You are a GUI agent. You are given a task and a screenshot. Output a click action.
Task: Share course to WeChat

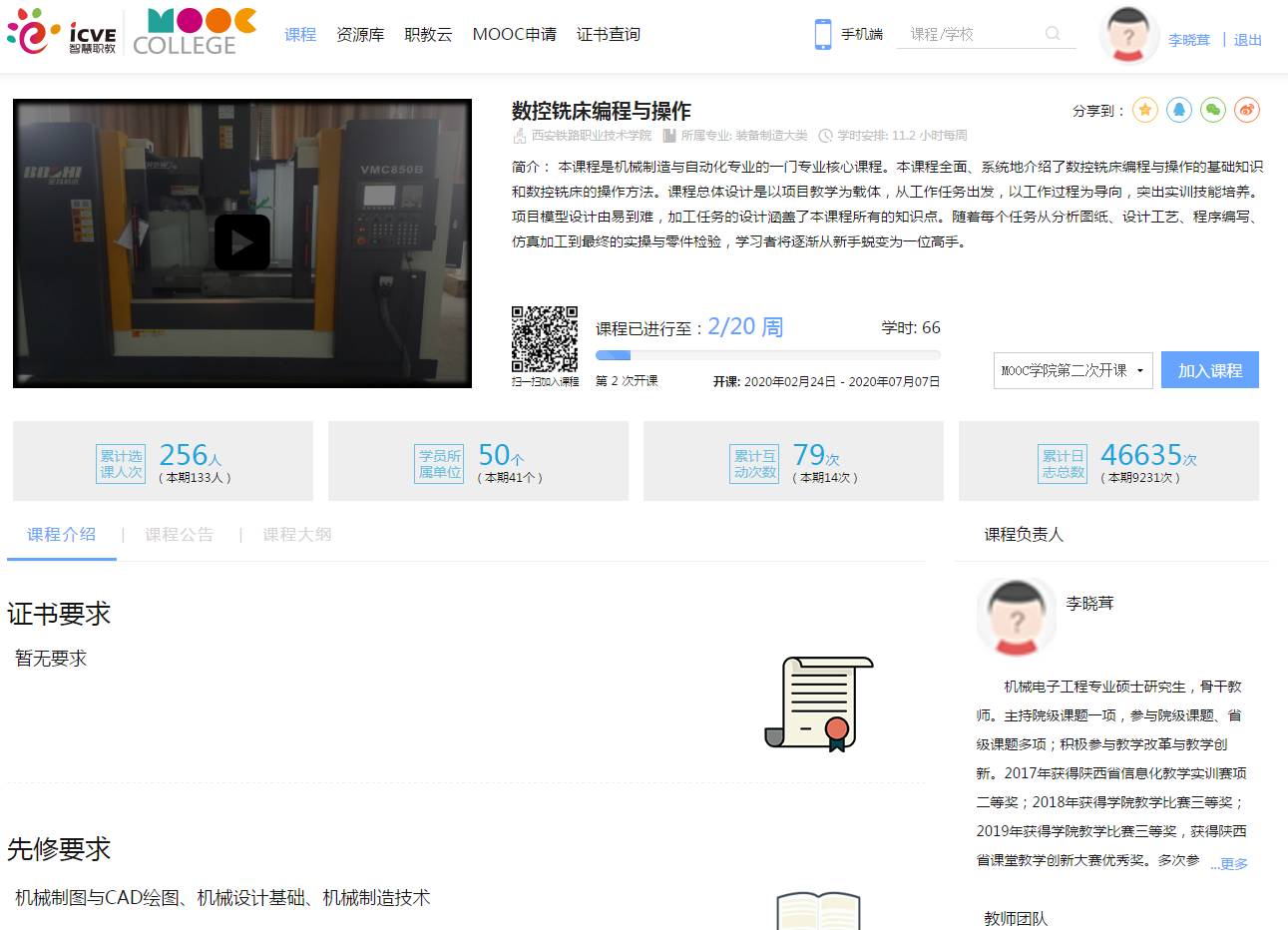[x=1212, y=110]
